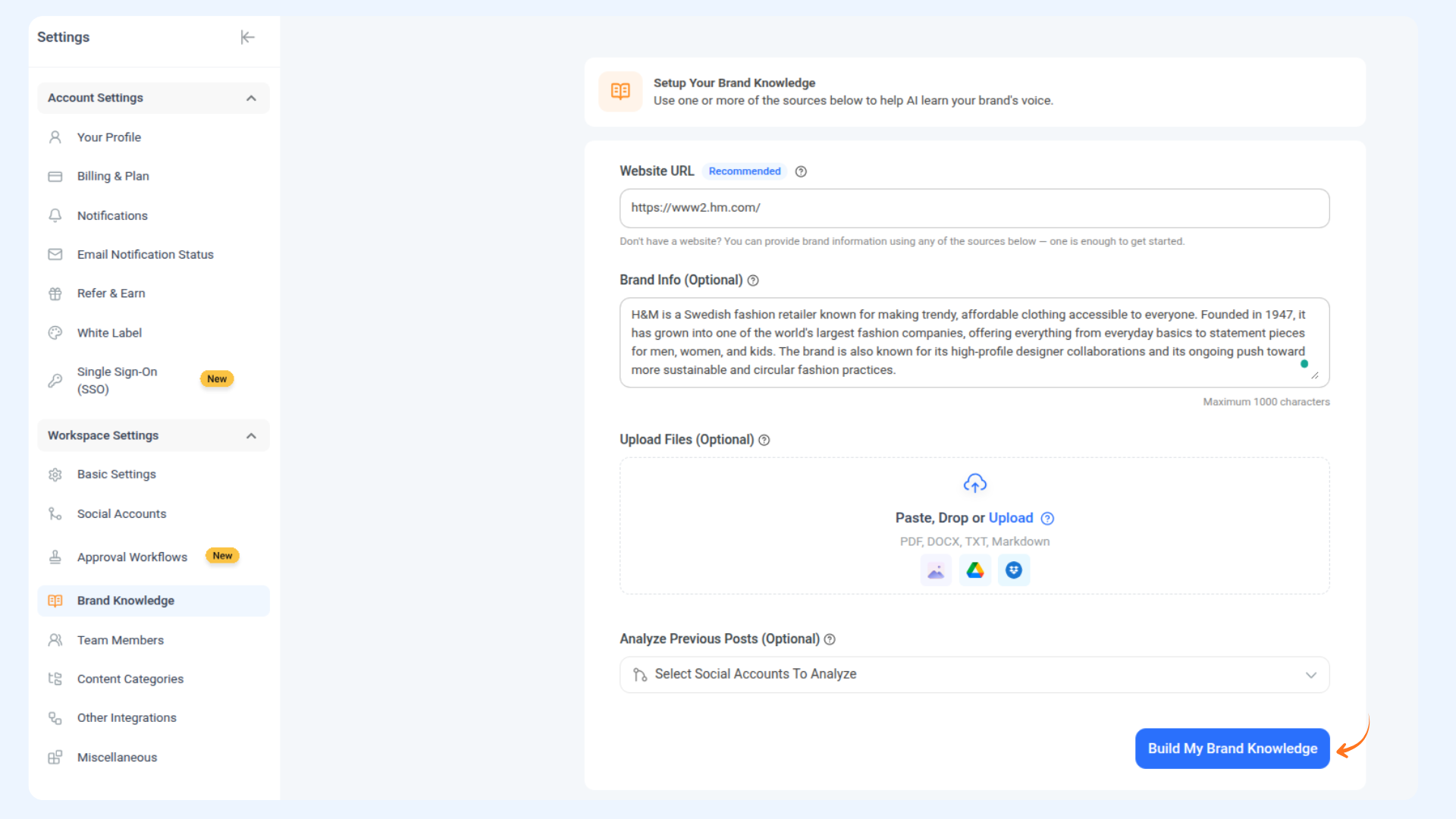
Task: Collapse the Settings sidebar panel
Action: [x=247, y=37]
